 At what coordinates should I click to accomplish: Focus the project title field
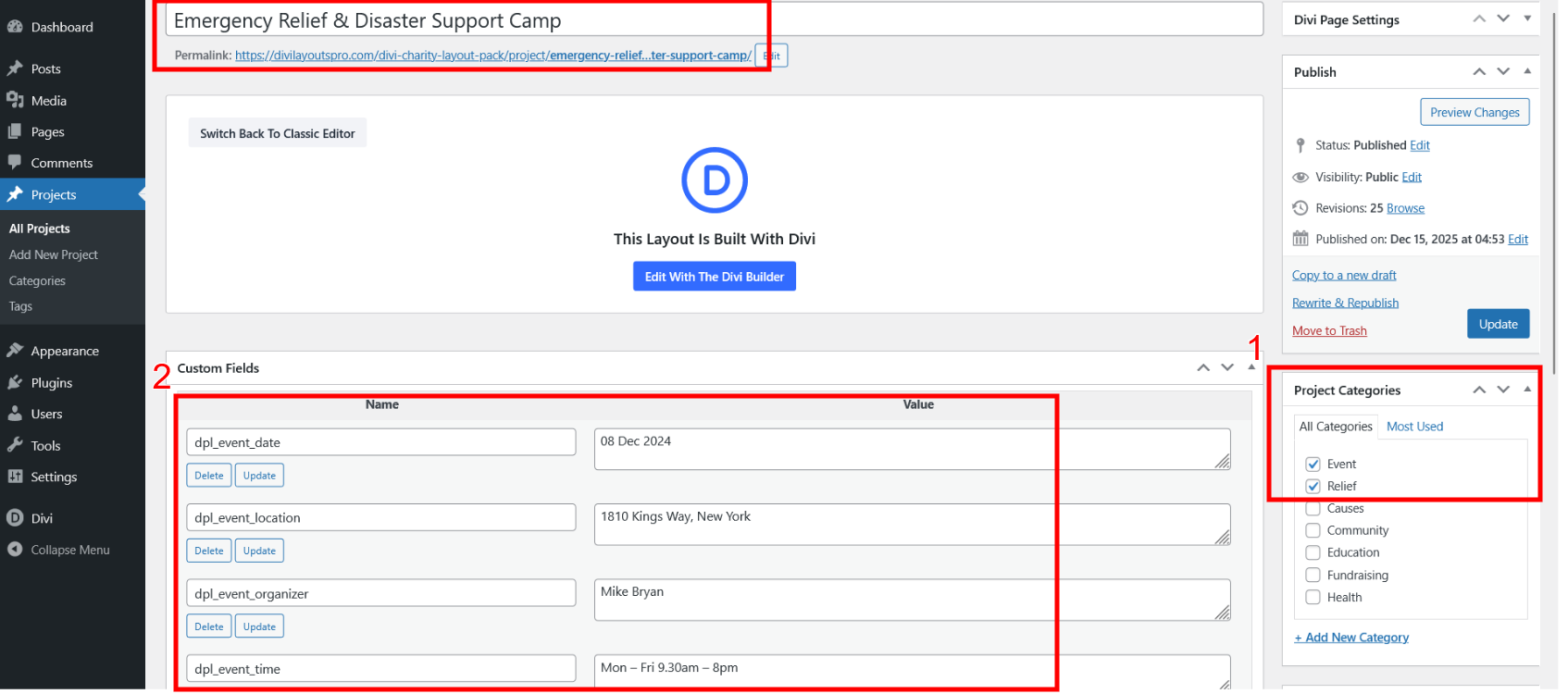coord(715,19)
